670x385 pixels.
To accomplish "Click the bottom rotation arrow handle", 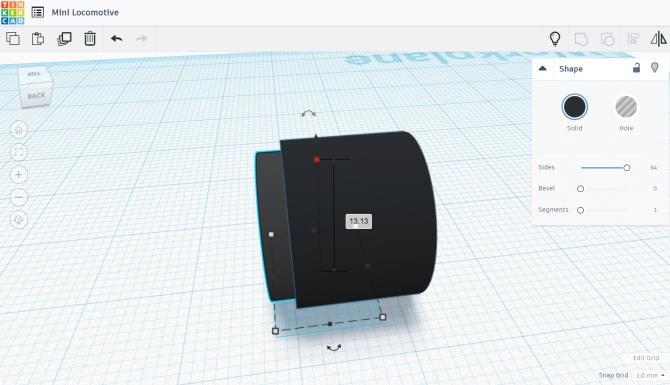I will pyautogui.click(x=334, y=348).
